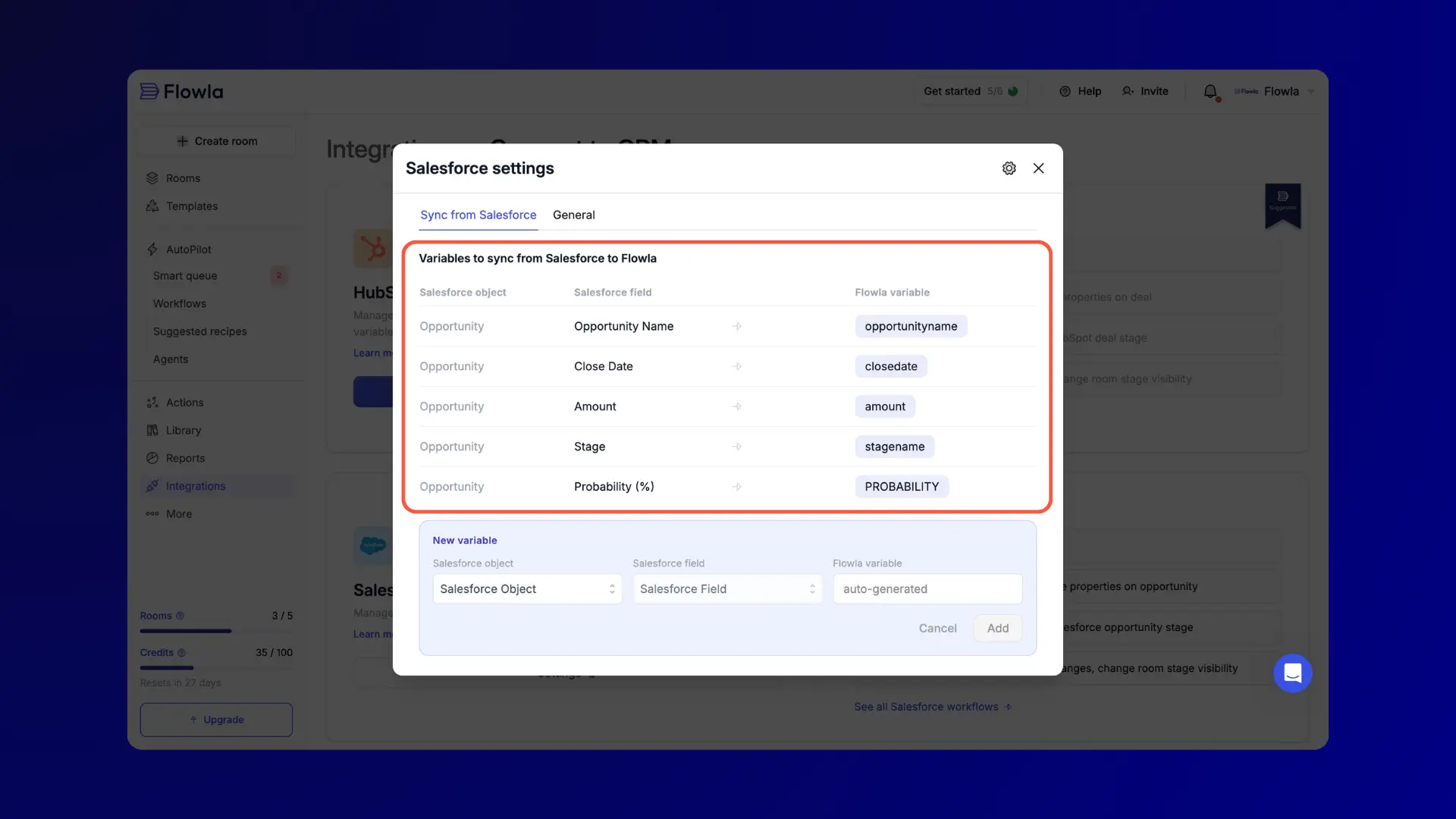Follow the See all Salesforce workflows link
Screen dimensions: 1456x819
coord(926,706)
